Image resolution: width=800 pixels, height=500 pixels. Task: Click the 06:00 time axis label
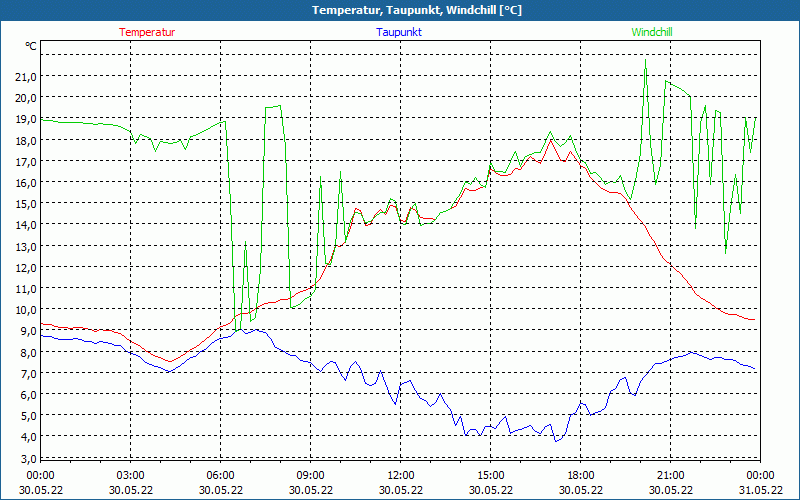click(x=220, y=476)
